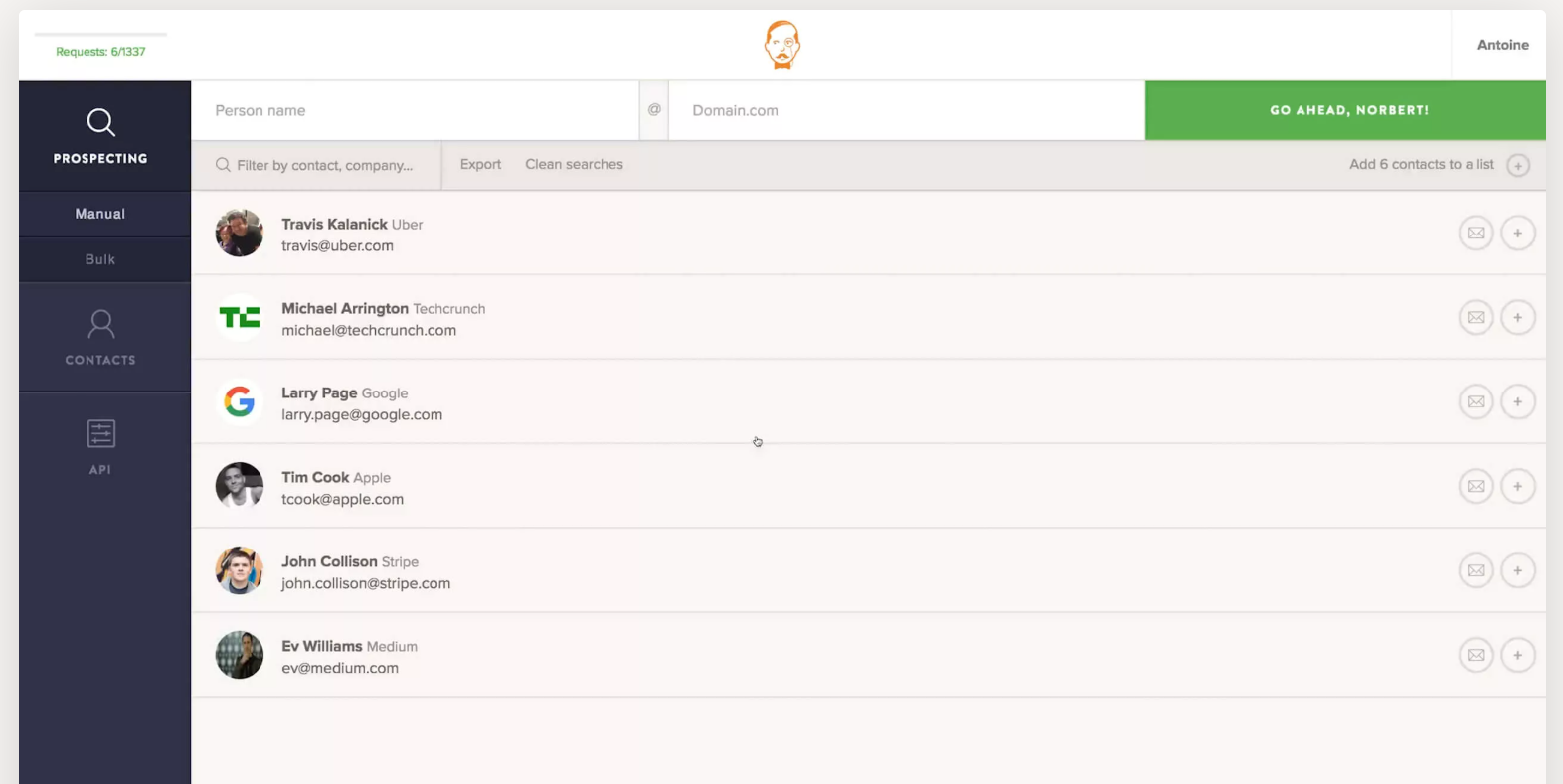Email Tim Cook via envelope icon
This screenshot has width=1563, height=784.
pos(1476,486)
